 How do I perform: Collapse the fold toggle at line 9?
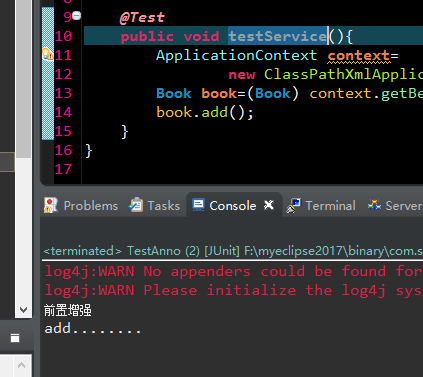77,15
